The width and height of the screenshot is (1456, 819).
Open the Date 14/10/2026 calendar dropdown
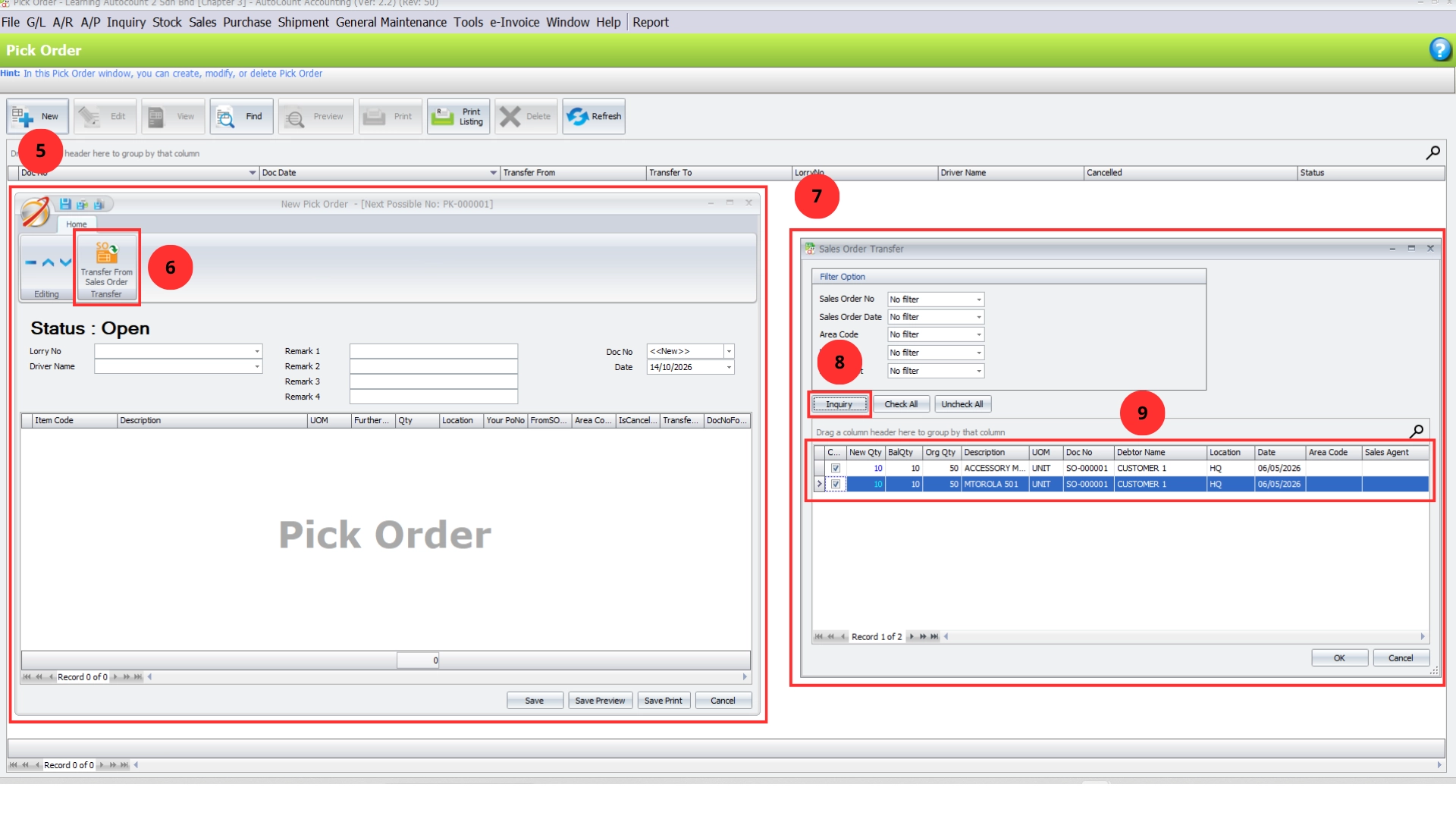[x=729, y=367]
